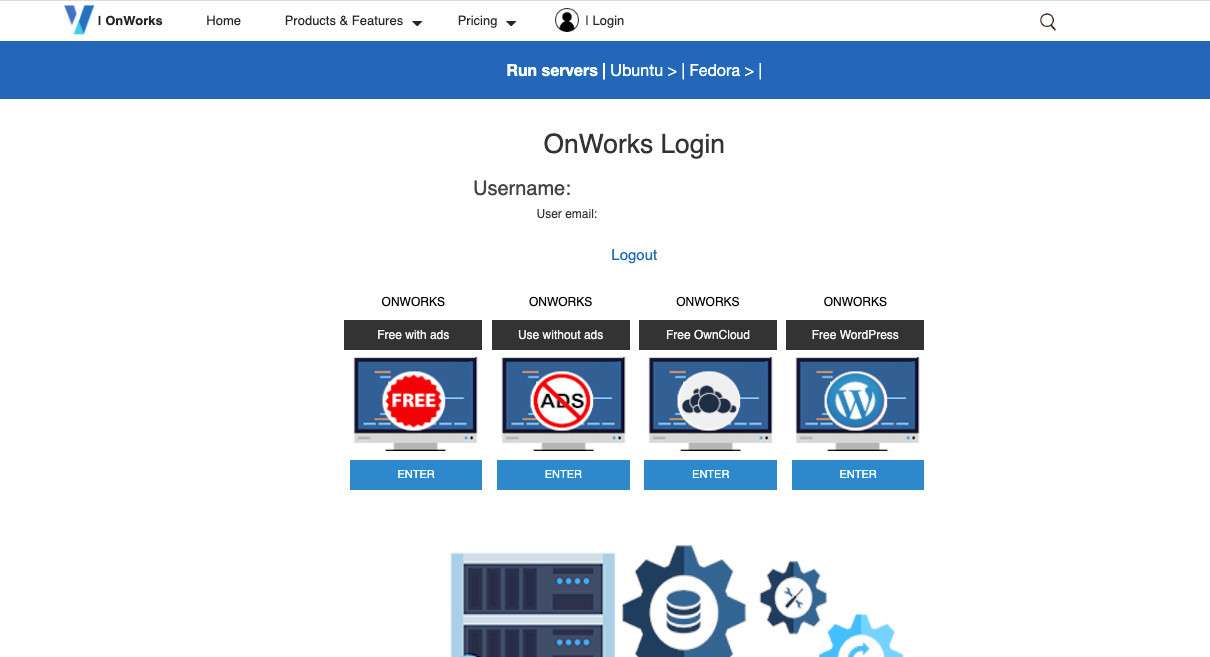Select the Home menu item

point(223,20)
